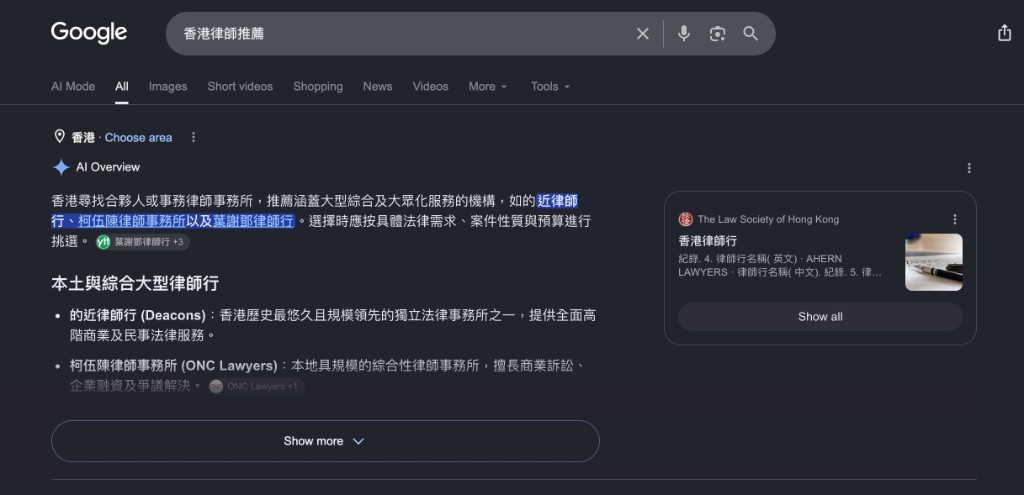1024x495 pixels.
Task: Click Show all in Law Society card
Action: pos(820,317)
